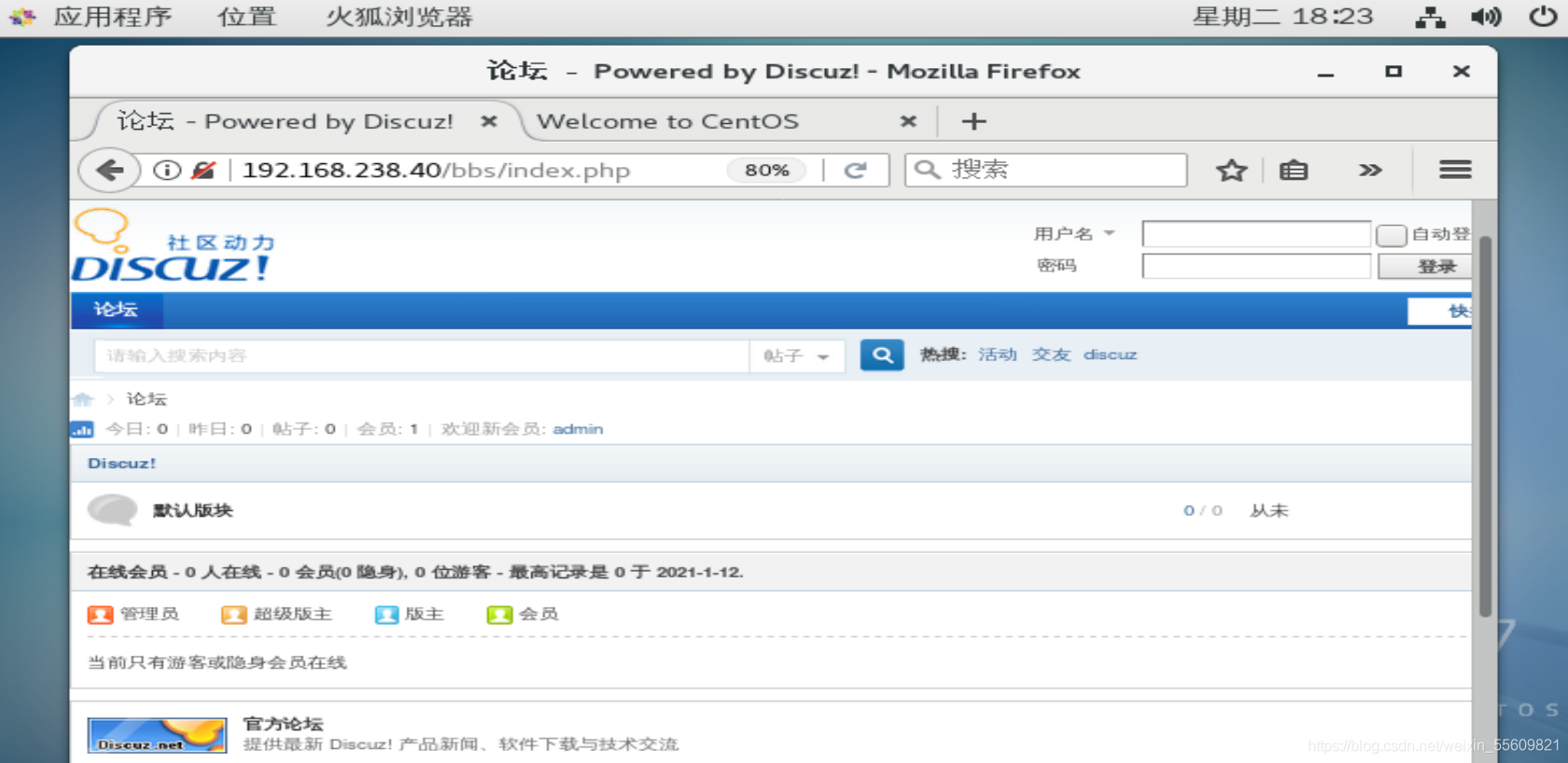Click the home icon in breadcrumb
Image resolution: width=1568 pixels, height=763 pixels.
click(x=83, y=399)
